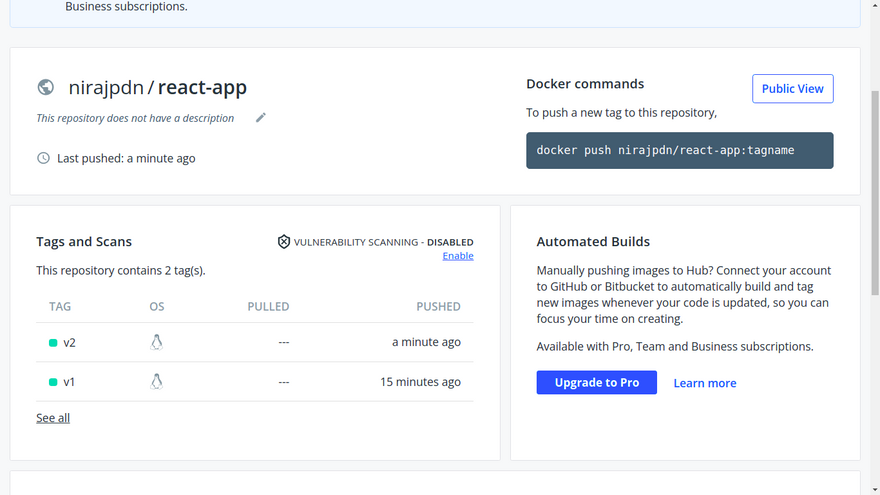Open the v2 tag entry
The height and width of the screenshot is (495, 880).
(70, 342)
